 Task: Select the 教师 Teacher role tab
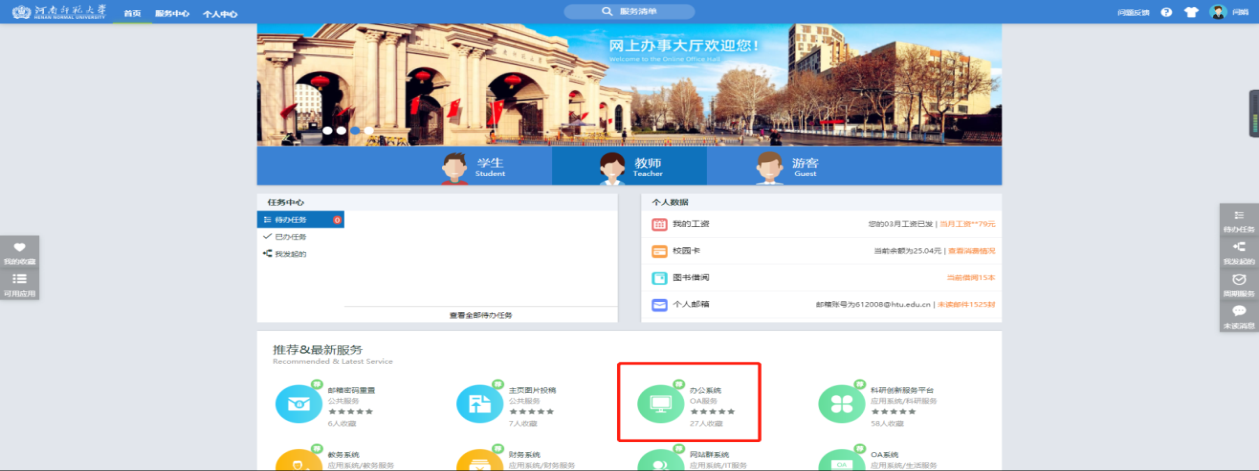(629, 166)
